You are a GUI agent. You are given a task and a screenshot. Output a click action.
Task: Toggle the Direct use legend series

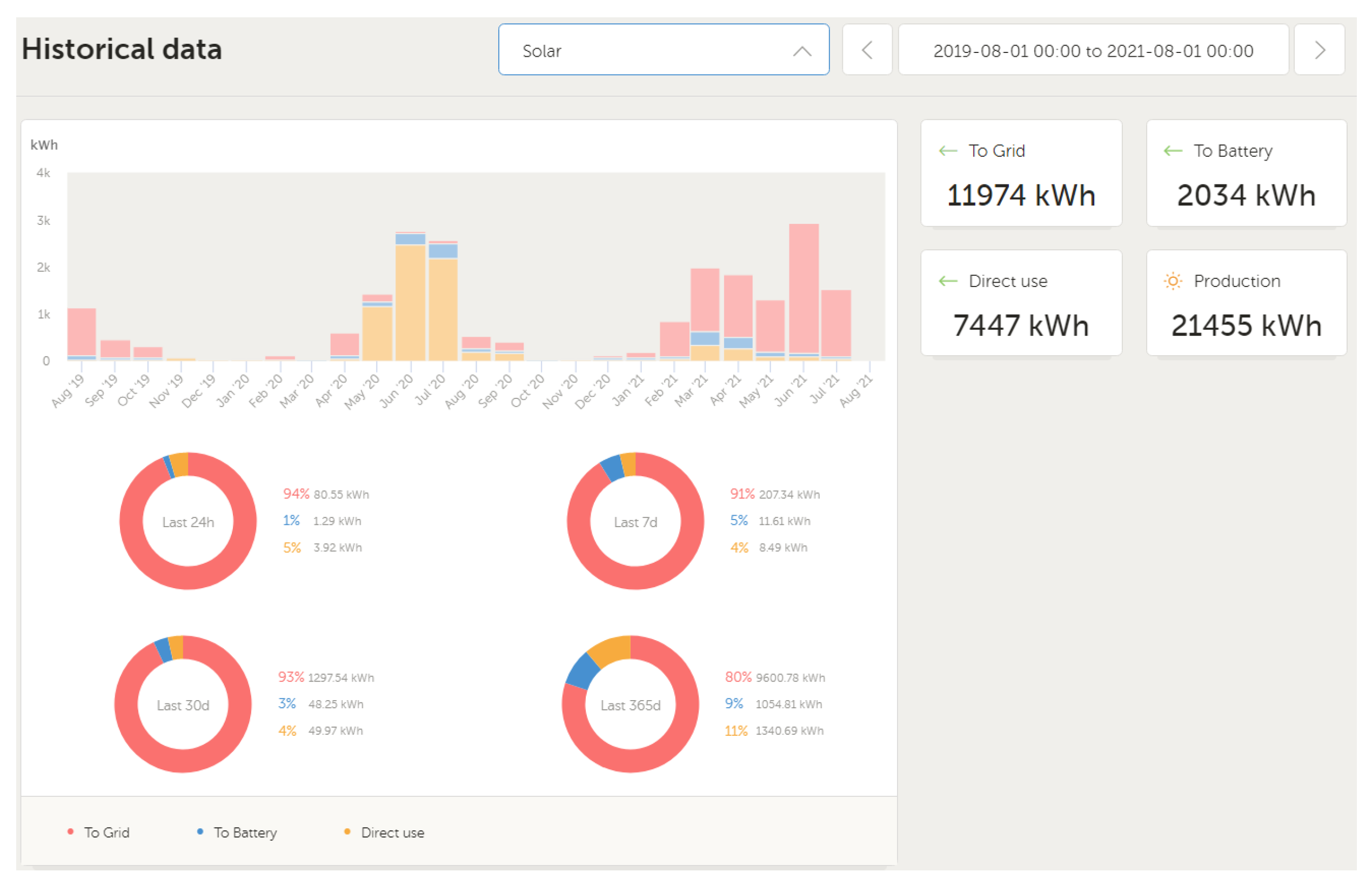pyautogui.click(x=392, y=832)
